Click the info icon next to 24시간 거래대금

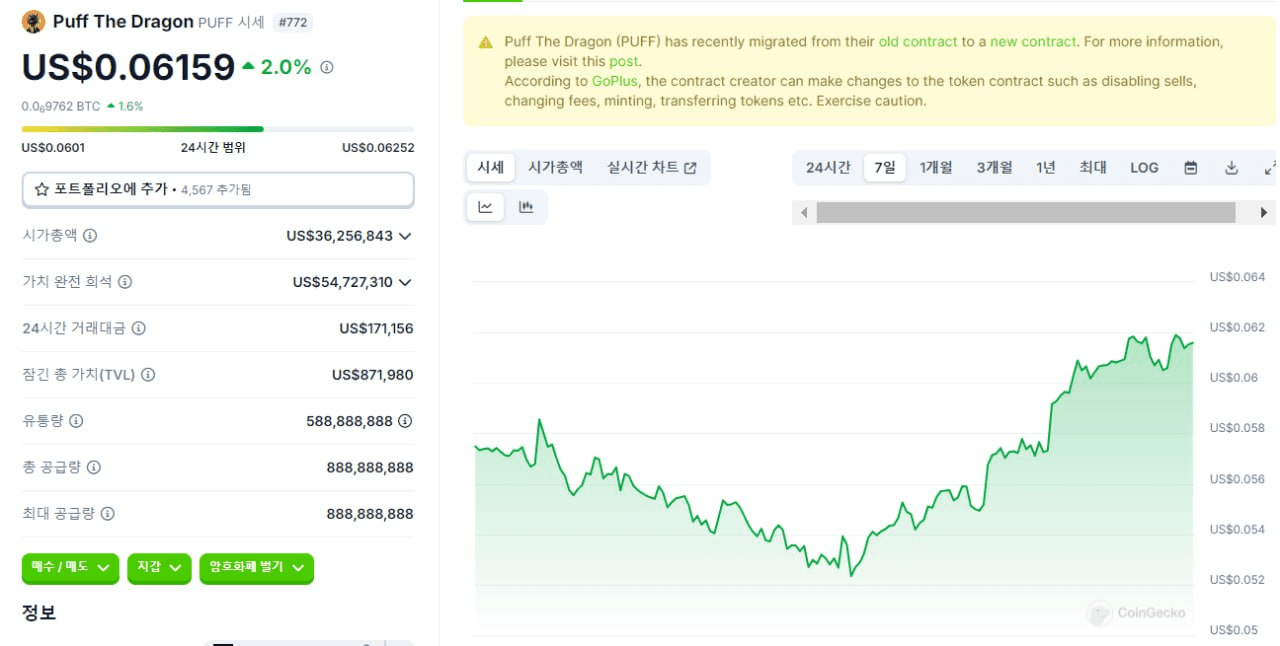coord(139,328)
